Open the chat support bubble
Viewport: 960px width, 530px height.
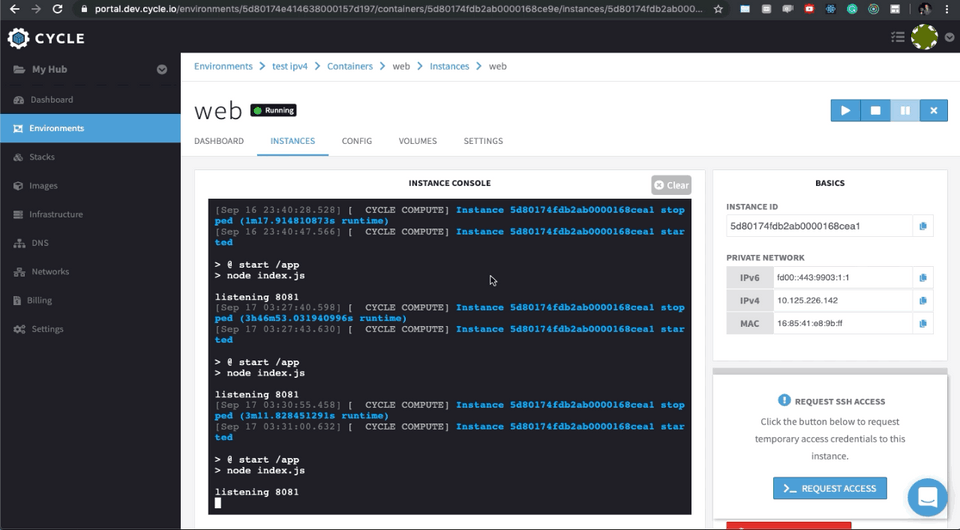click(928, 497)
